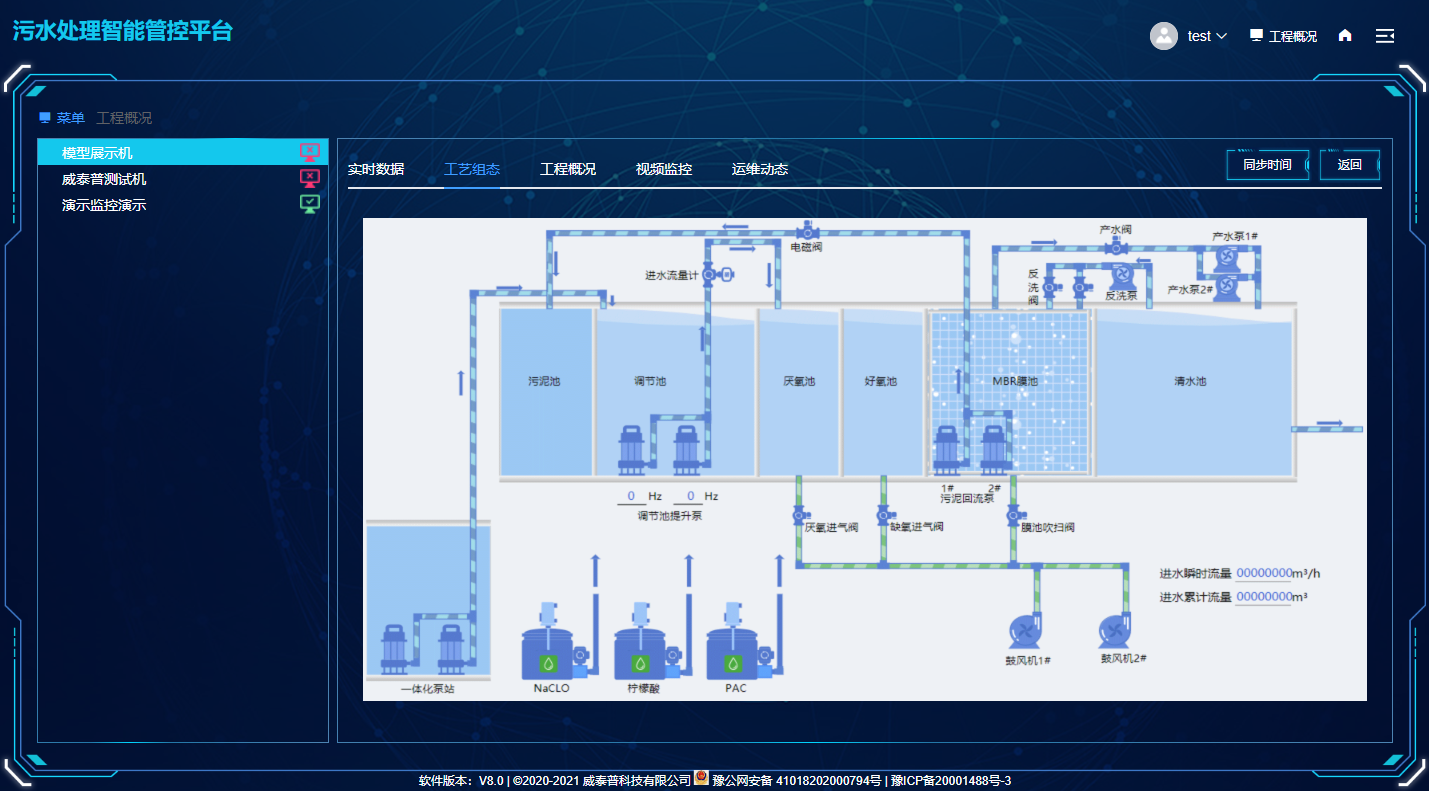The width and height of the screenshot is (1429, 791).
Task: Click the 进水瞬时流量 value field
Action: pos(1264,573)
